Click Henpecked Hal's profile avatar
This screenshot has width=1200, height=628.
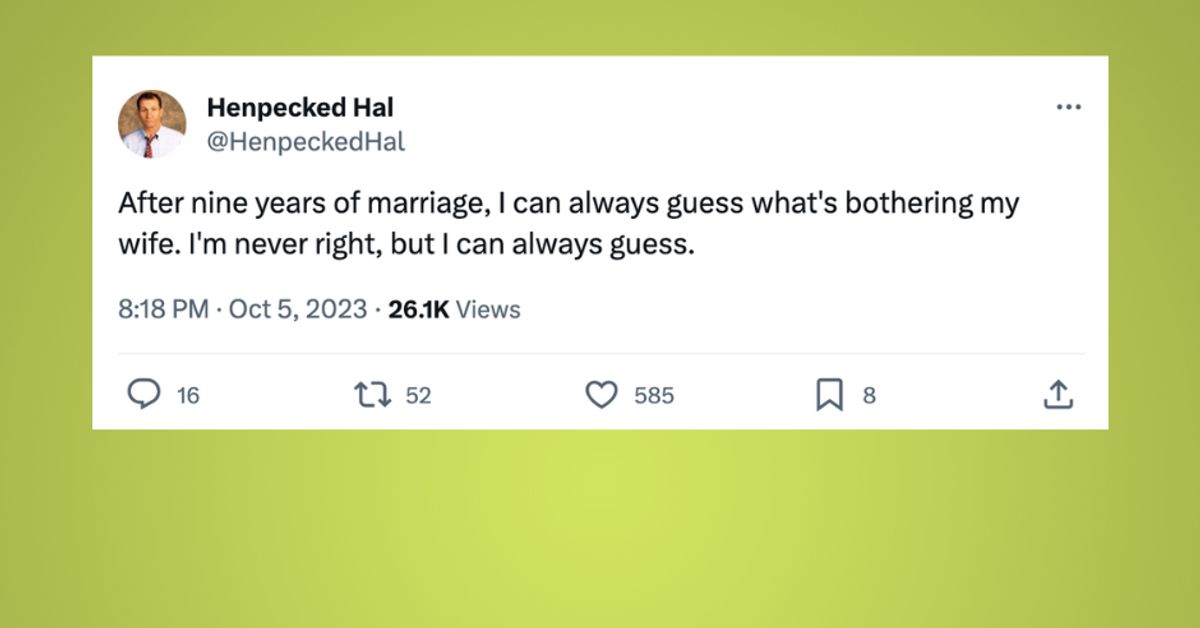(x=152, y=124)
